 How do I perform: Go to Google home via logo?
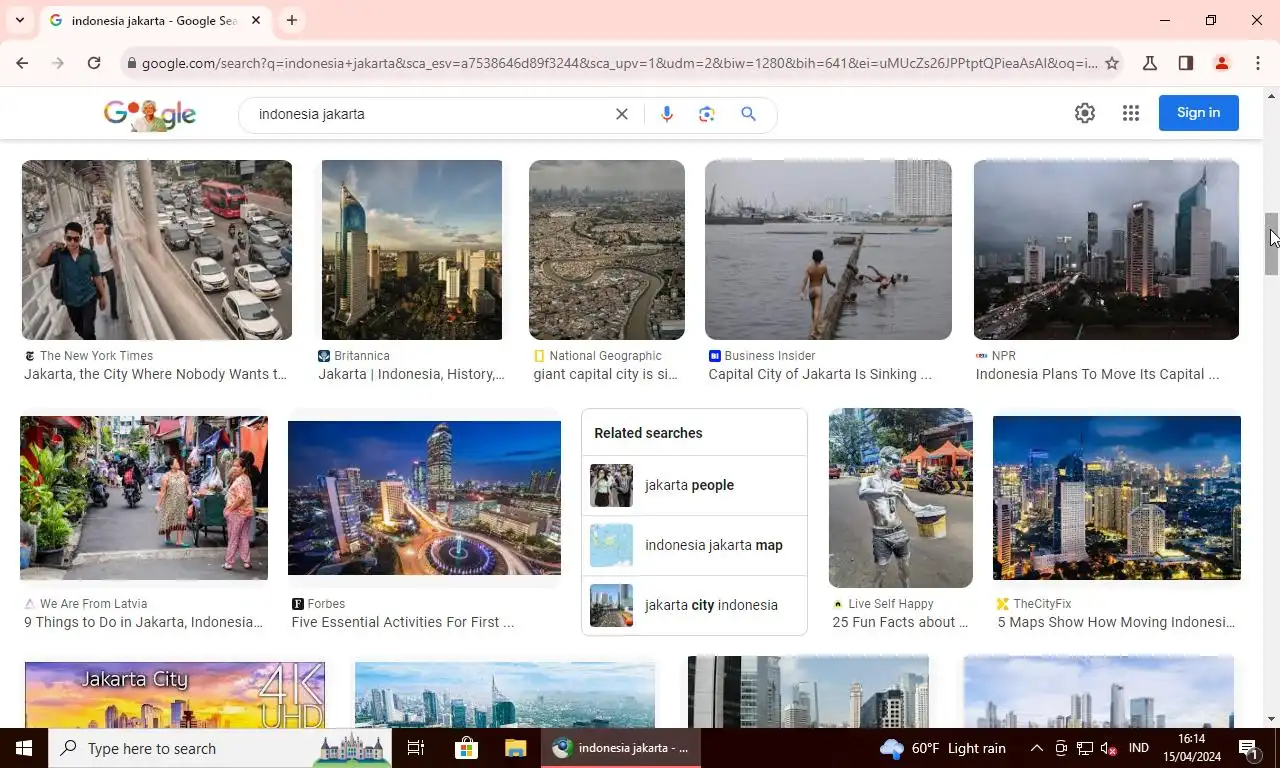150,114
